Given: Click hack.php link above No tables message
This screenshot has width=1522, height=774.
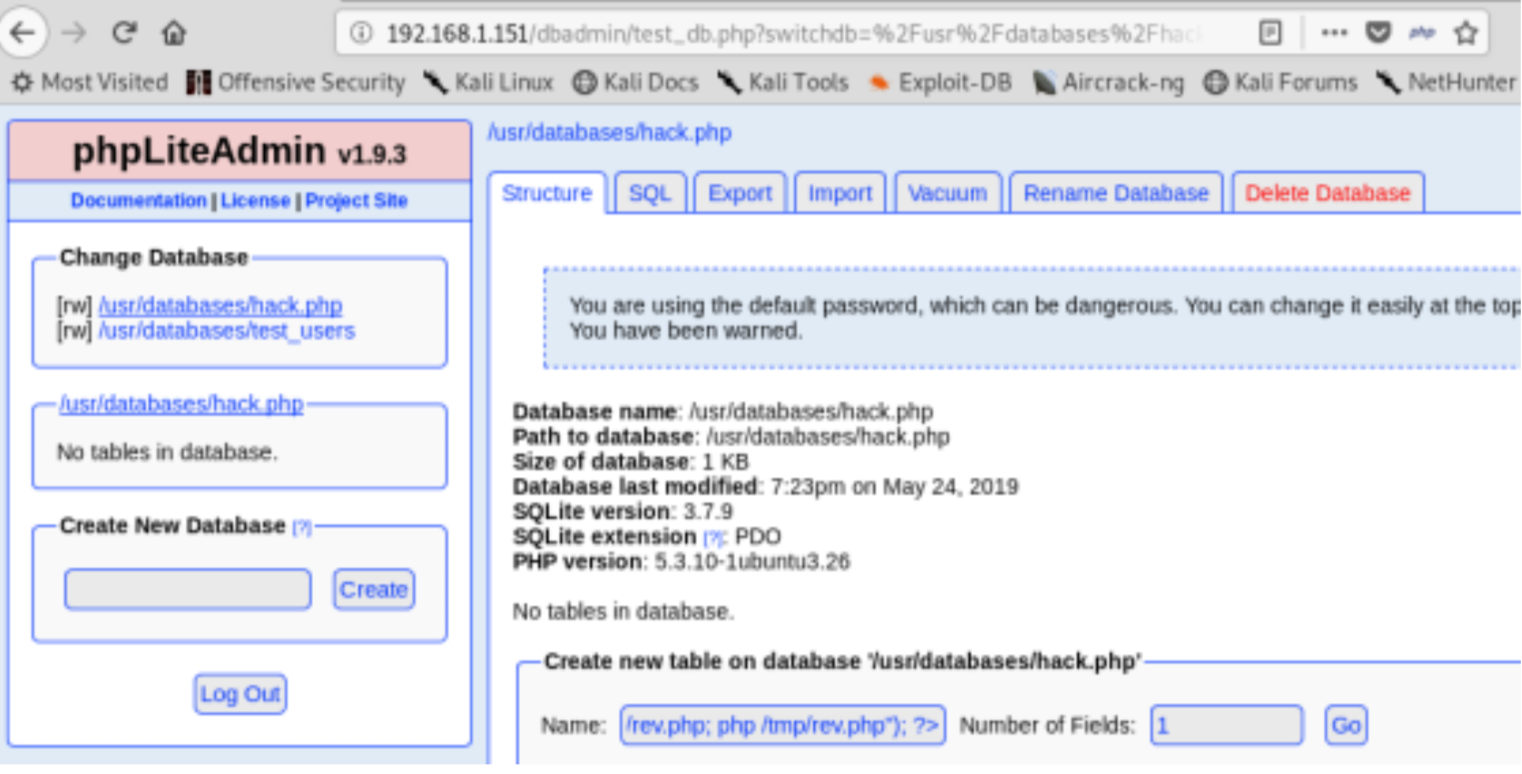Looking at the screenshot, I should point(181,404).
